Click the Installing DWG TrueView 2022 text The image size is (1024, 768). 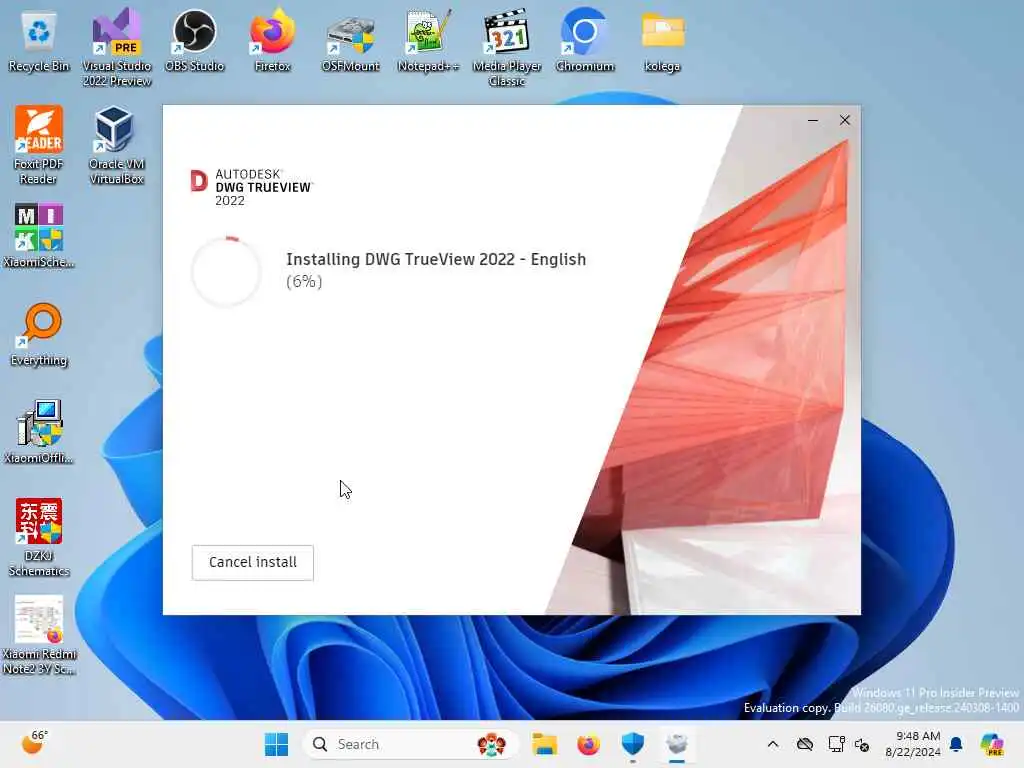click(436, 259)
